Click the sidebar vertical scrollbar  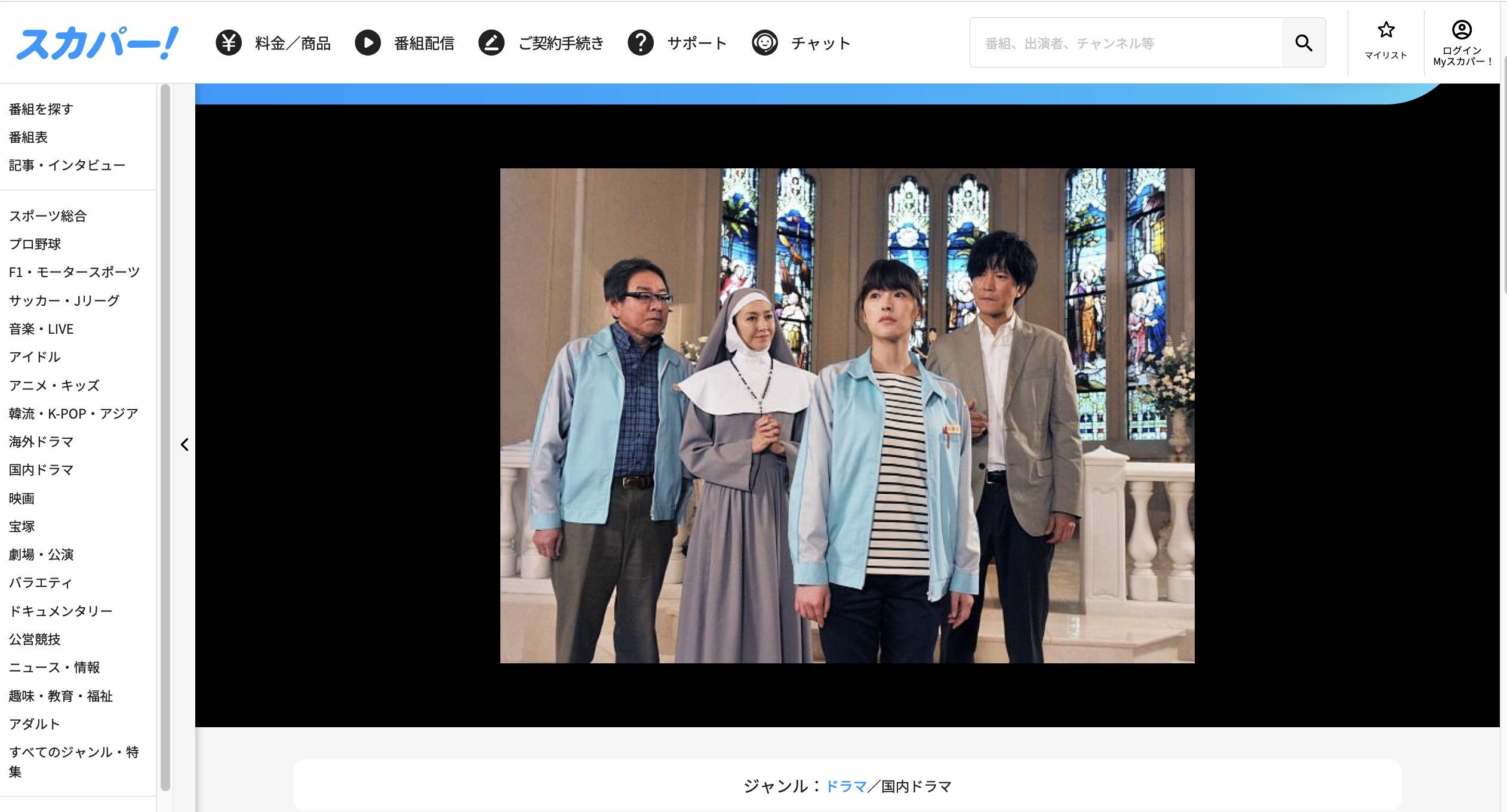pyautogui.click(x=165, y=436)
